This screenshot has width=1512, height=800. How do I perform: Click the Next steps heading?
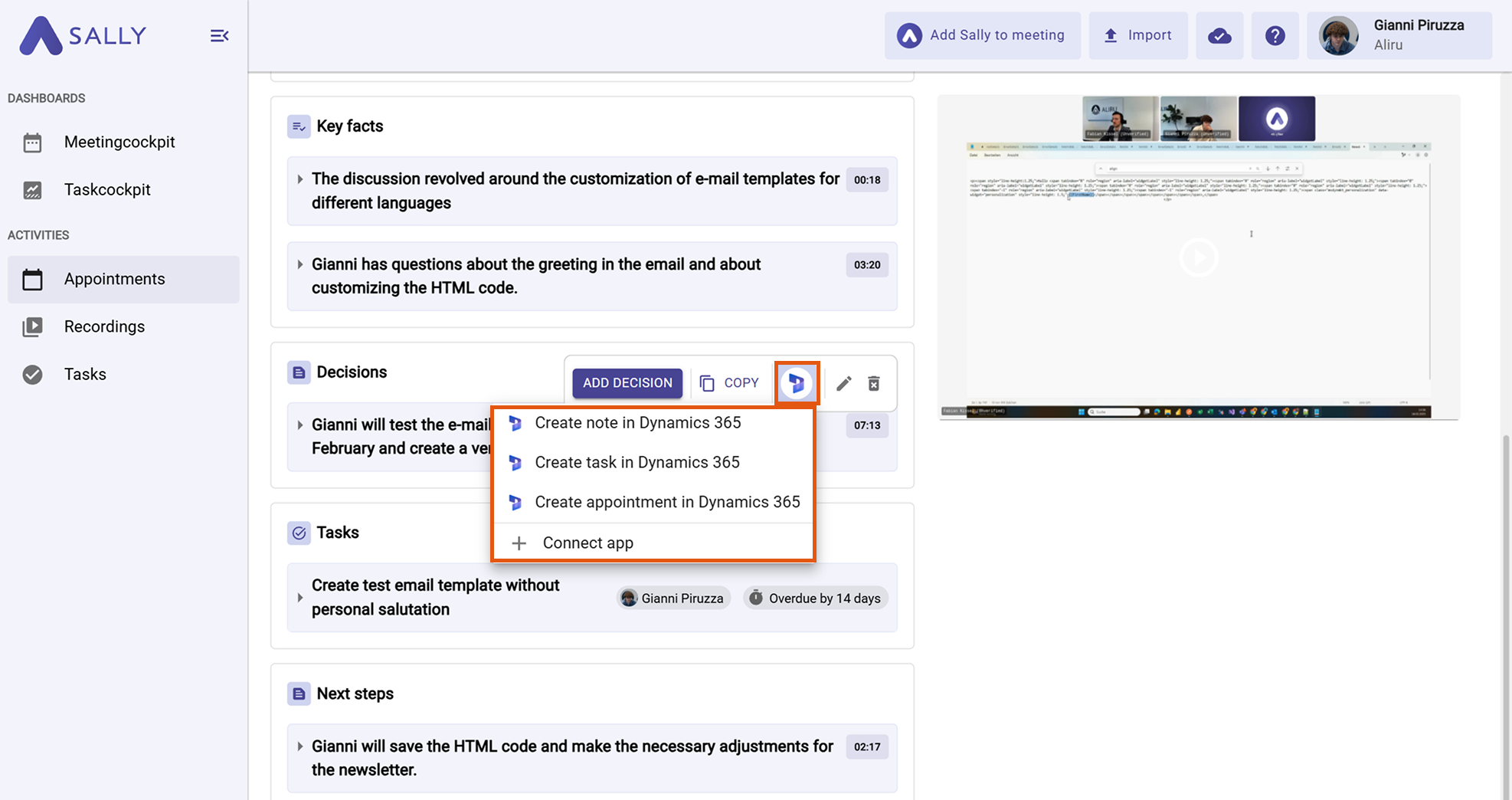point(355,693)
